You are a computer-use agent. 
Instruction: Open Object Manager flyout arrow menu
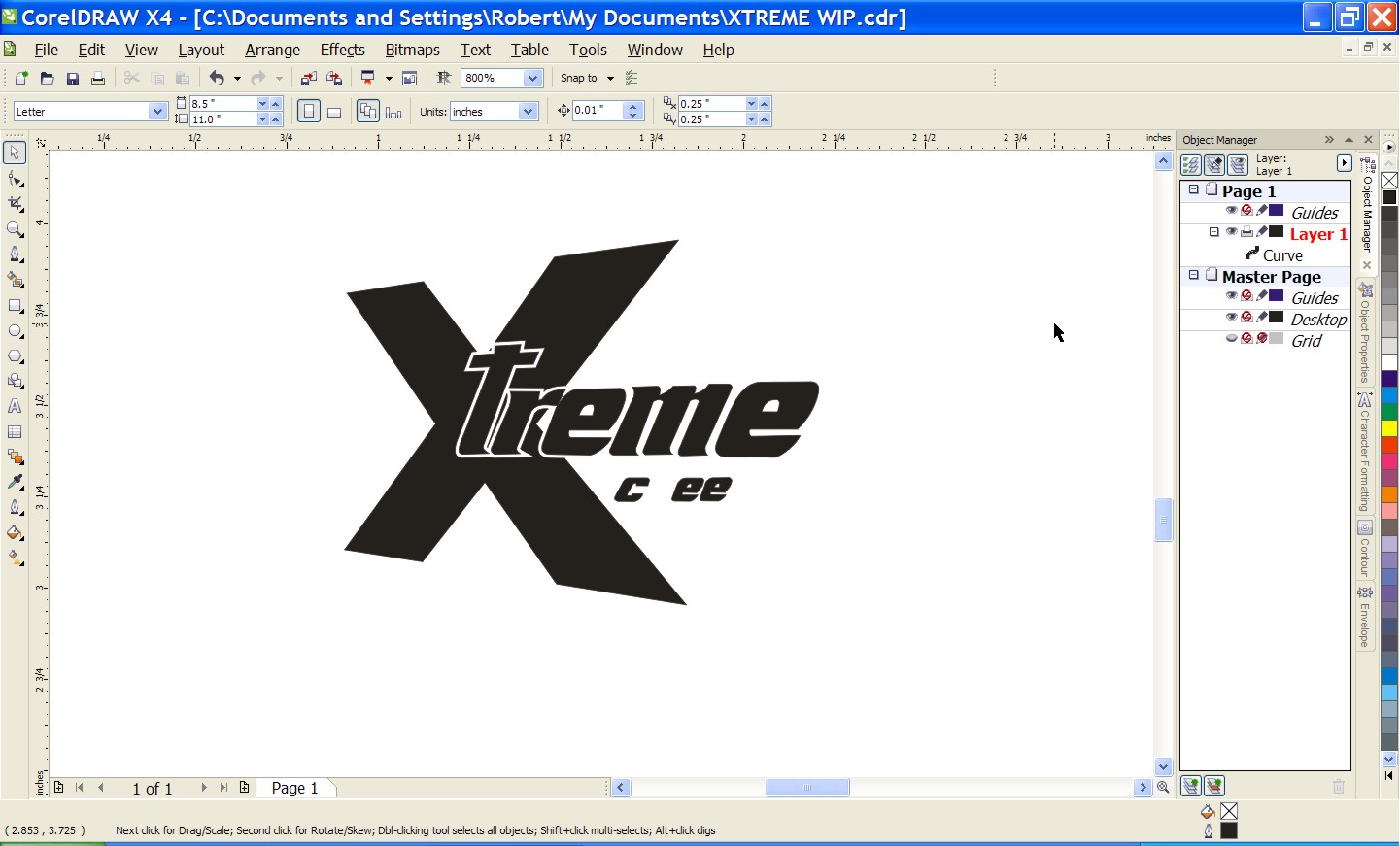pos(1345,163)
